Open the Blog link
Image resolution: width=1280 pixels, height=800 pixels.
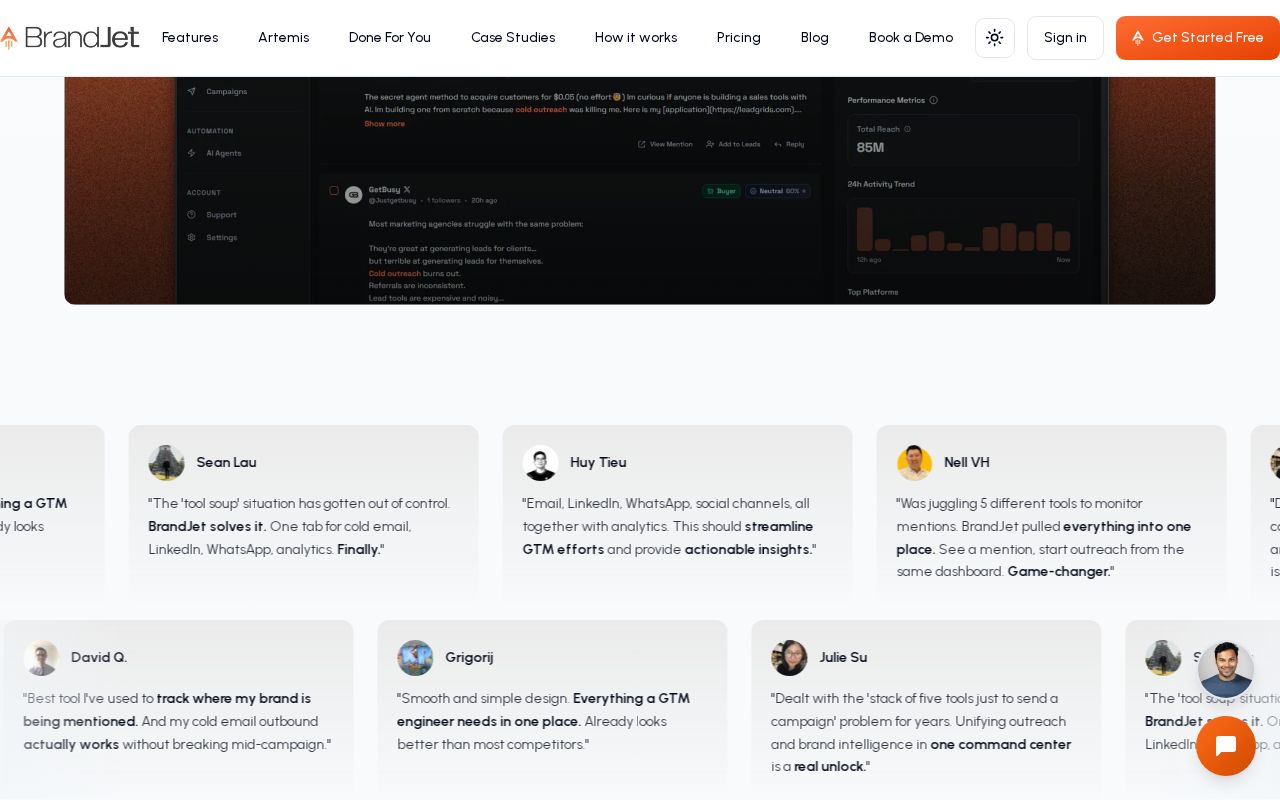point(815,37)
